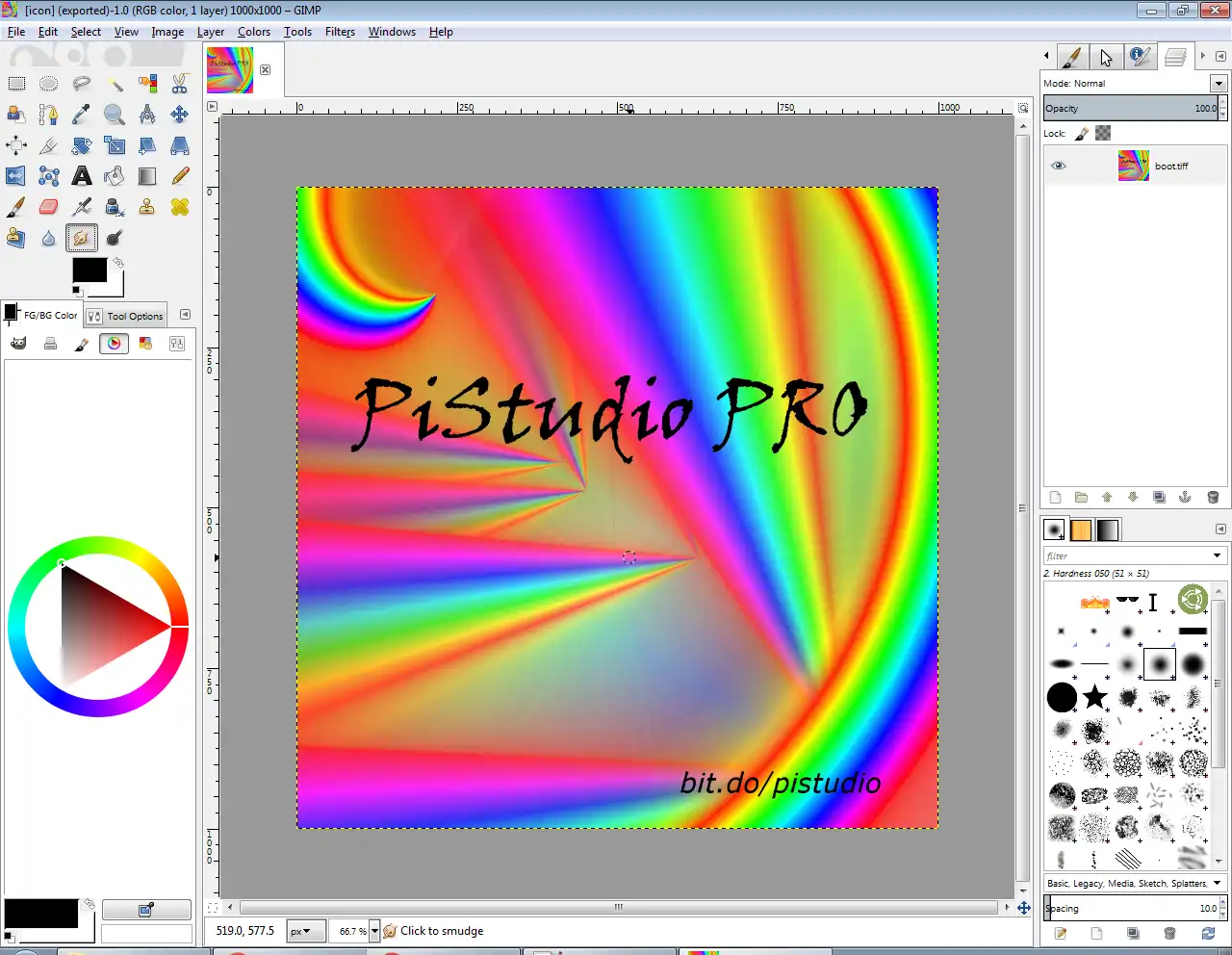Select the Shear tool
This screenshot has height=955, width=1232.
147,145
